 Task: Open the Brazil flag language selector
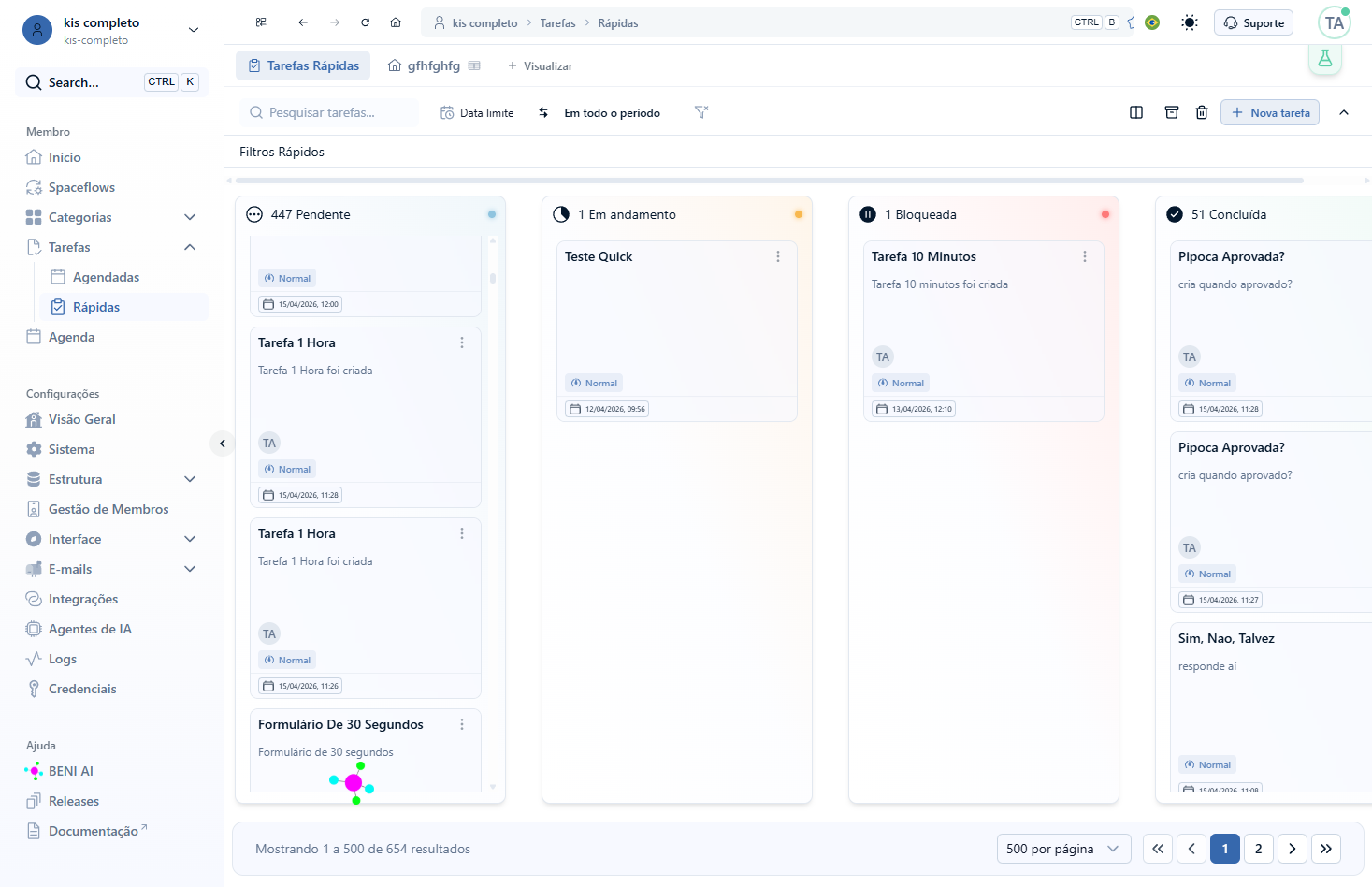pyautogui.click(x=1152, y=22)
